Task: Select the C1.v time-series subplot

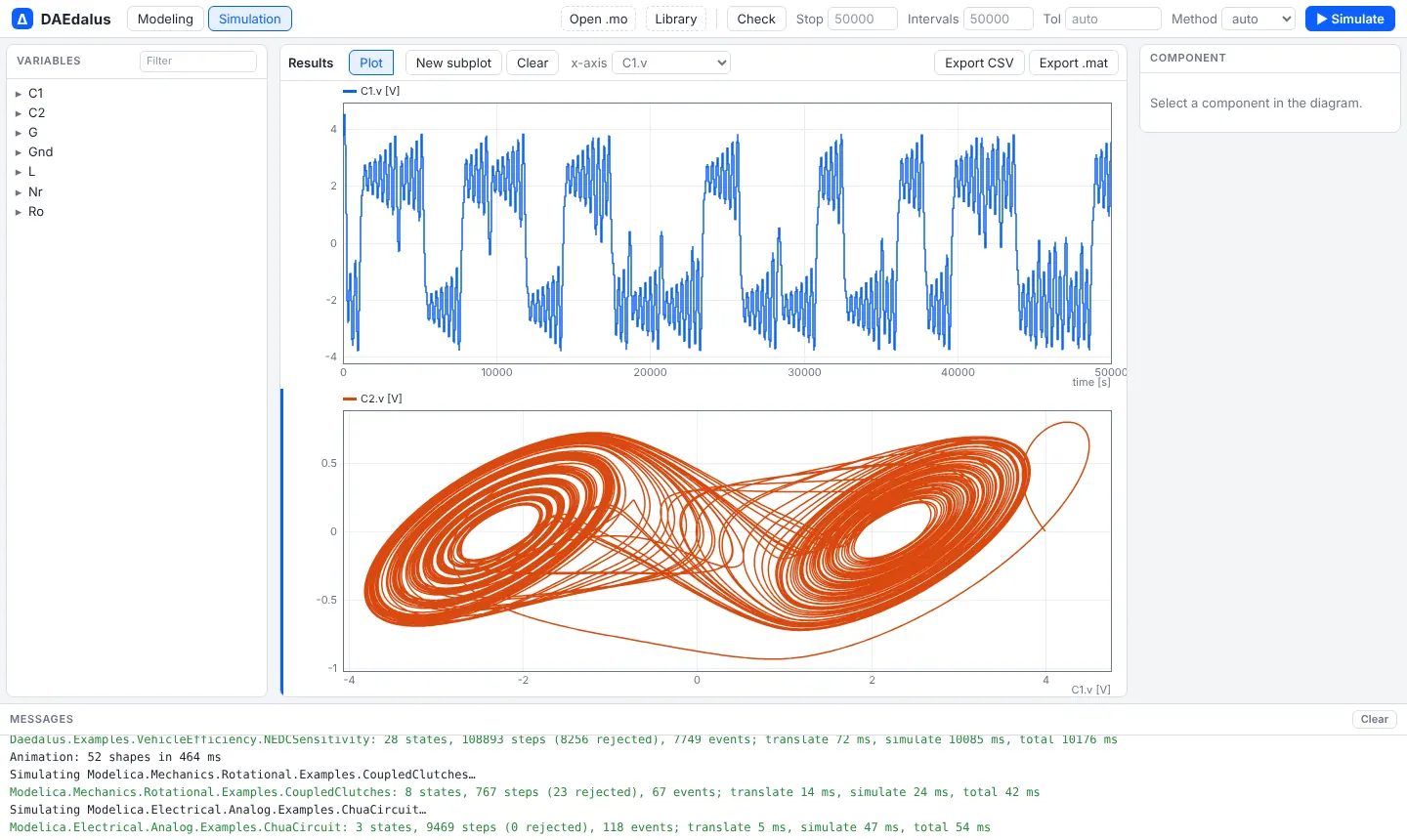Action: coord(727,233)
